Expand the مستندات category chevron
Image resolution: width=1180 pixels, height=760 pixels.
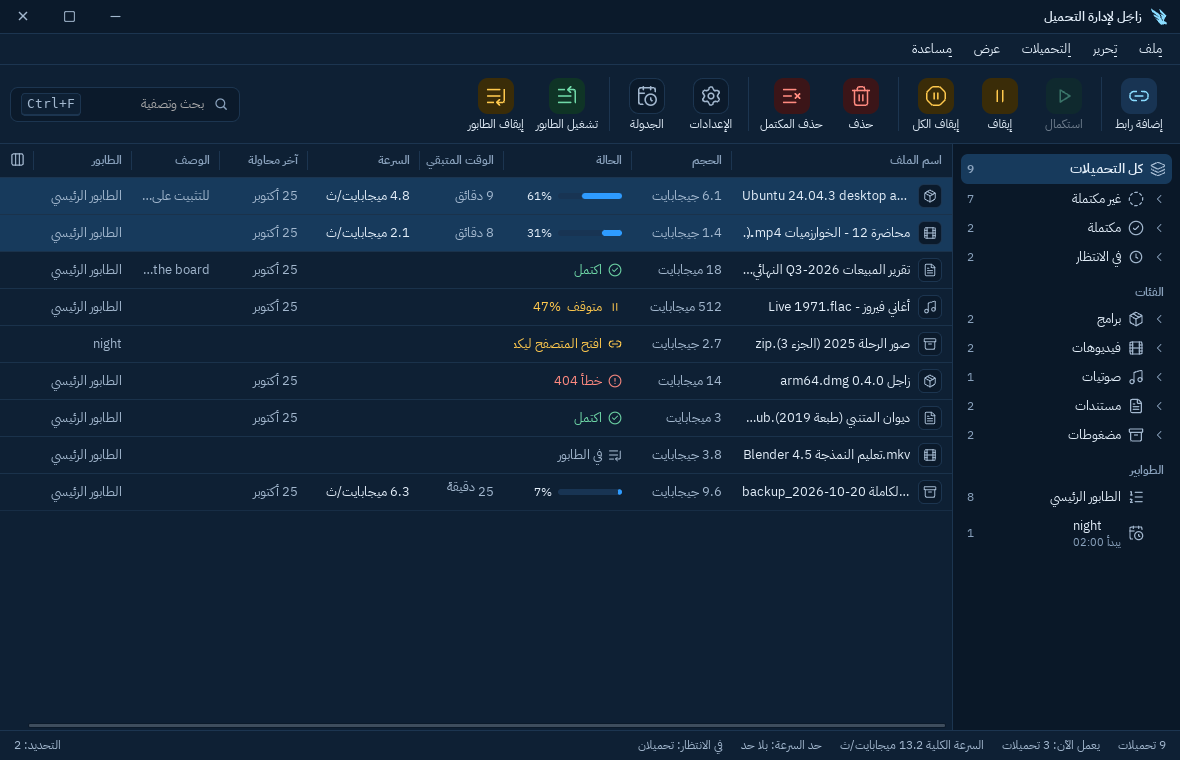point(1159,406)
